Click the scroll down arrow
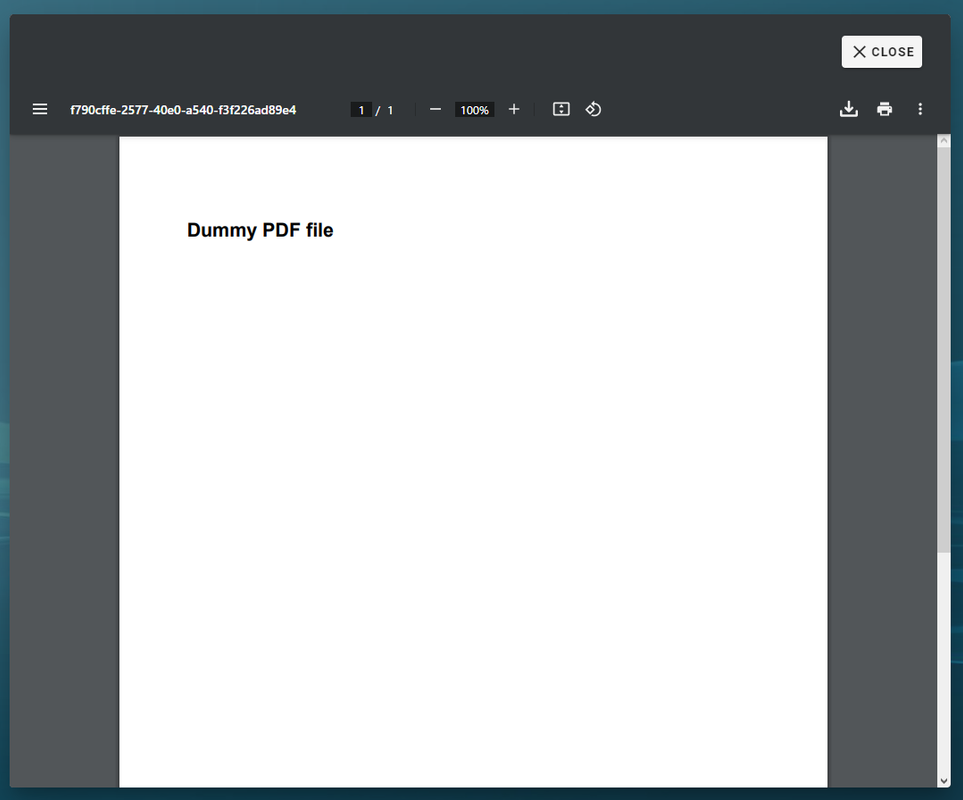This screenshot has width=963, height=800. (x=944, y=781)
